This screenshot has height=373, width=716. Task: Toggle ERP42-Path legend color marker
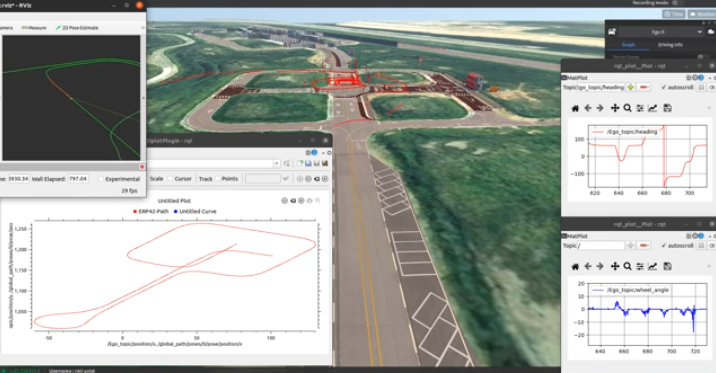click(x=135, y=211)
